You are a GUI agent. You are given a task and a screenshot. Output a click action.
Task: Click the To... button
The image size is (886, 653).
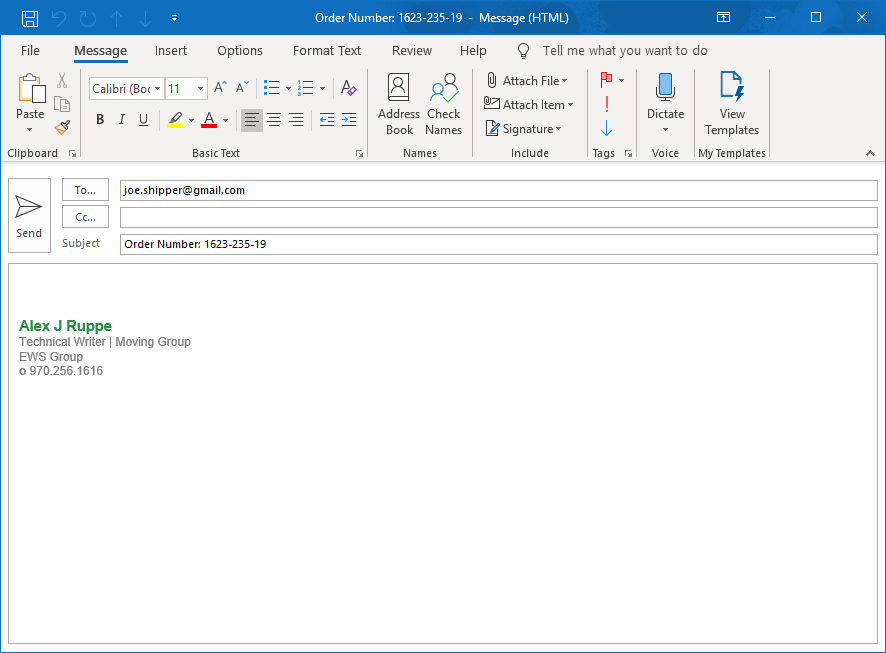click(85, 190)
